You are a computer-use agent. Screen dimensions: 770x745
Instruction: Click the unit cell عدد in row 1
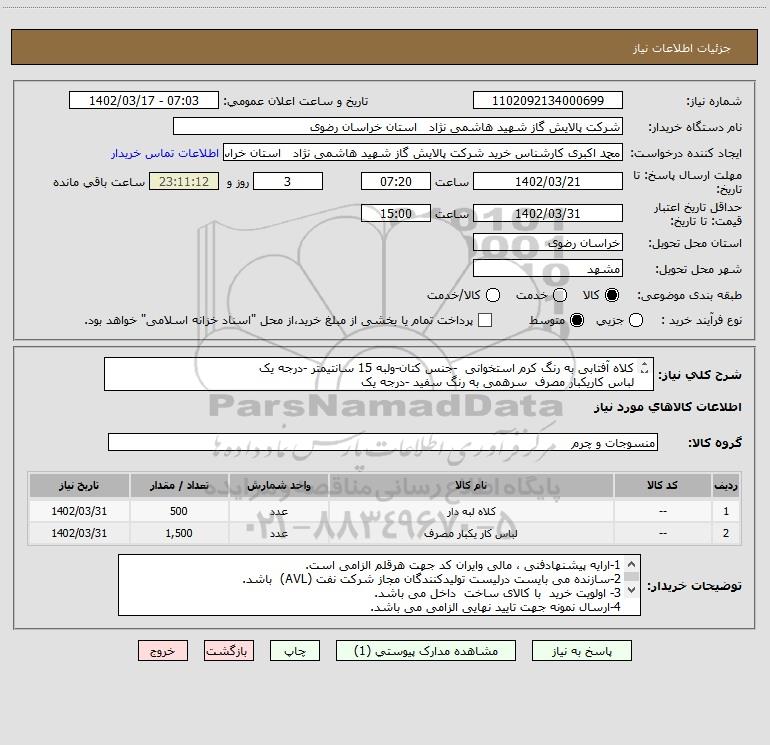pyautogui.click(x=278, y=511)
